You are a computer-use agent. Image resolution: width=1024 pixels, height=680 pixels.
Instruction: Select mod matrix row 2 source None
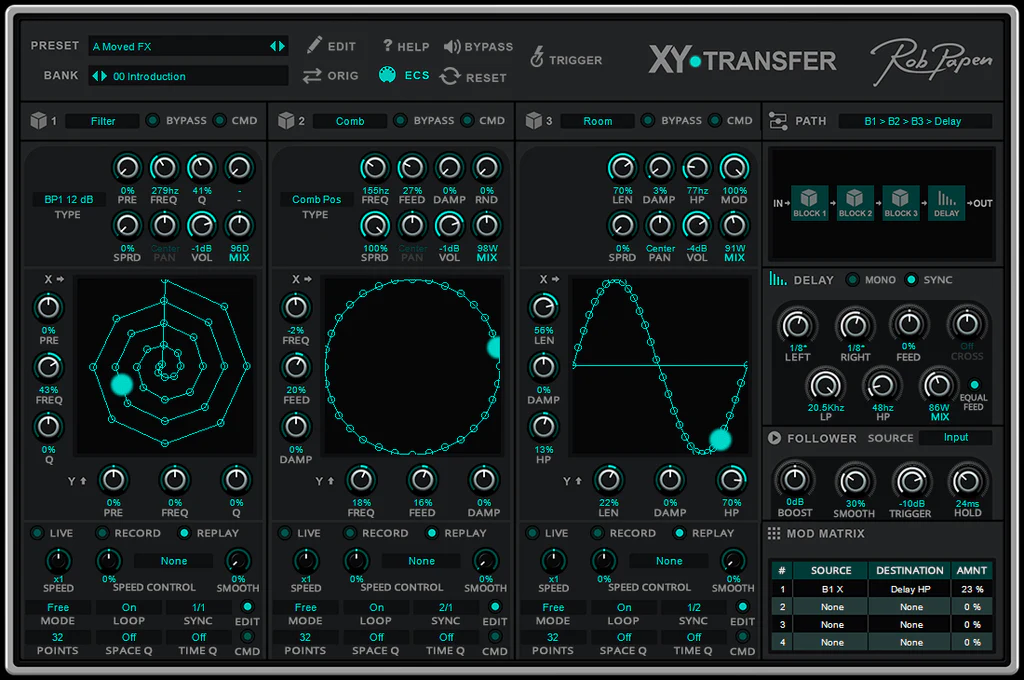[832, 607]
